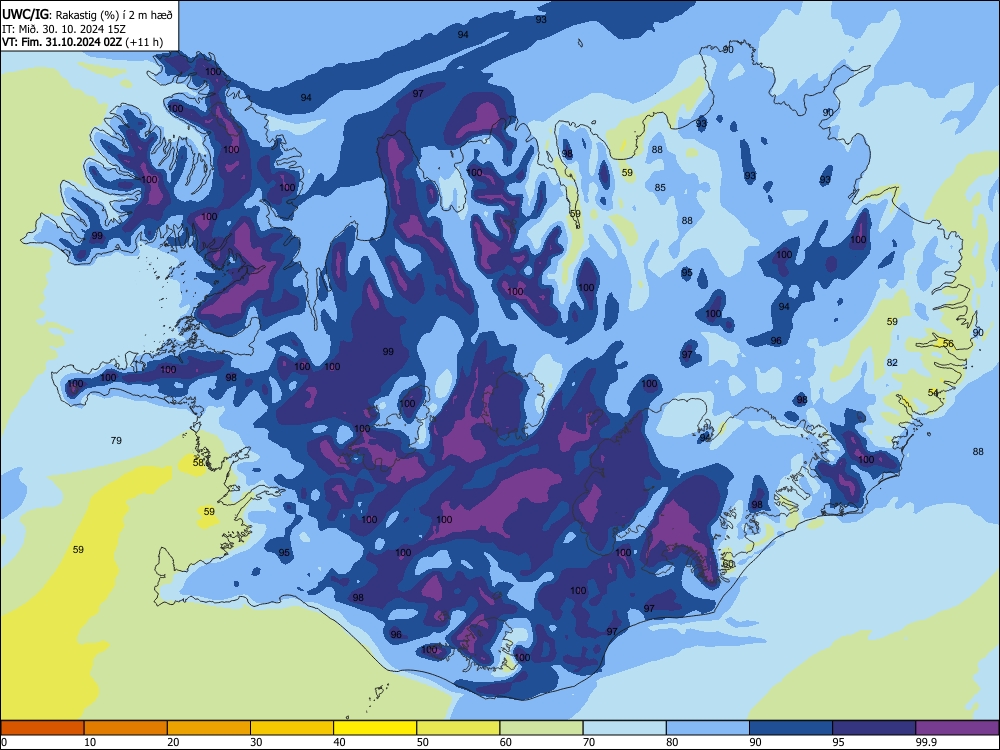This screenshot has width=1000, height=750.
Task: Click the bright yellow 40–50 legend swatch
Action: click(375, 728)
